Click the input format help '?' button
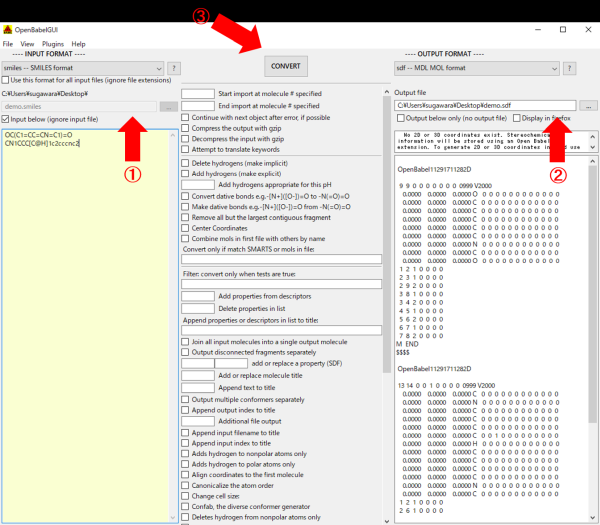 point(173,68)
